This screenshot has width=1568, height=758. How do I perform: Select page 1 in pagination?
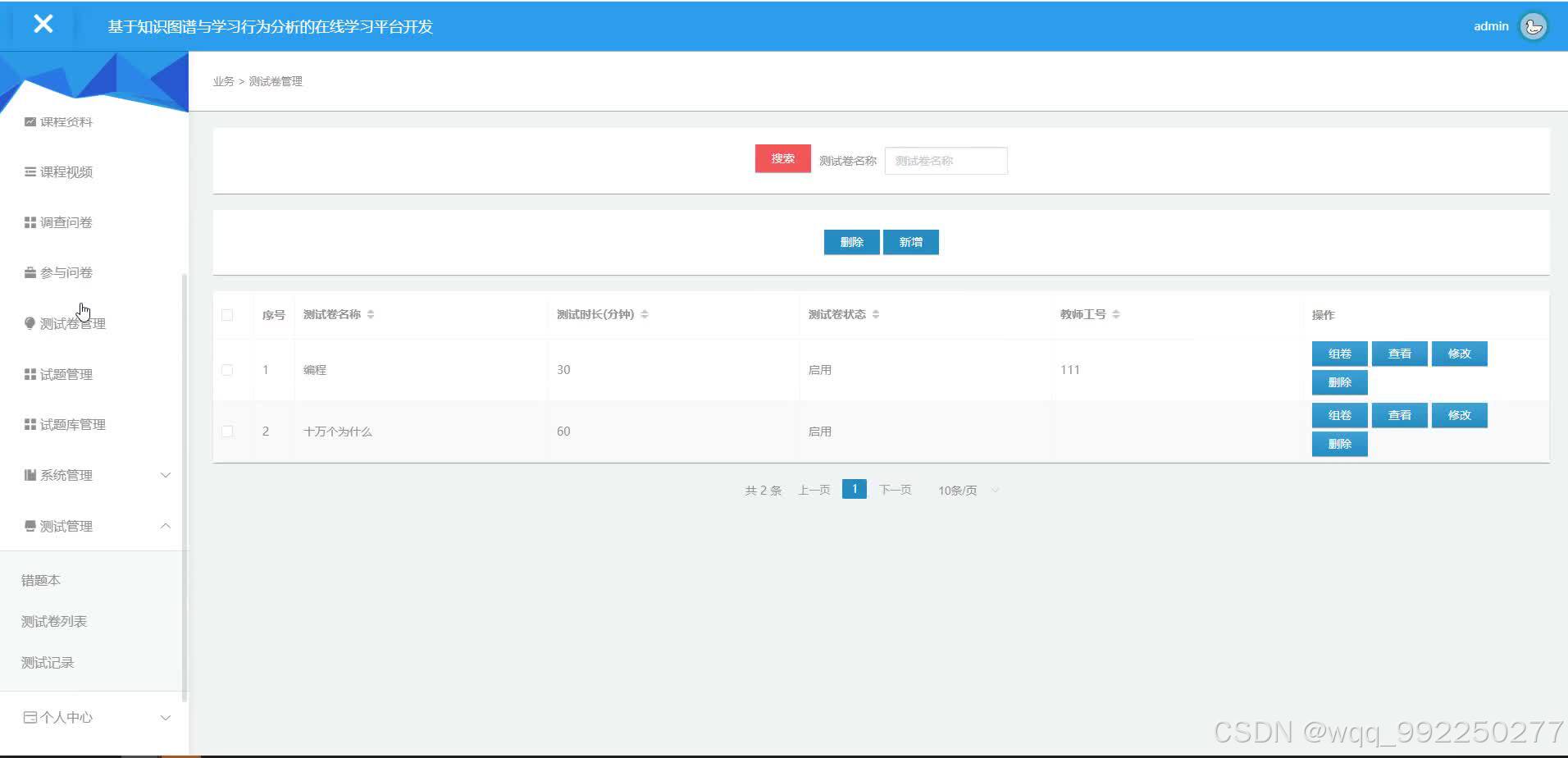(x=854, y=489)
